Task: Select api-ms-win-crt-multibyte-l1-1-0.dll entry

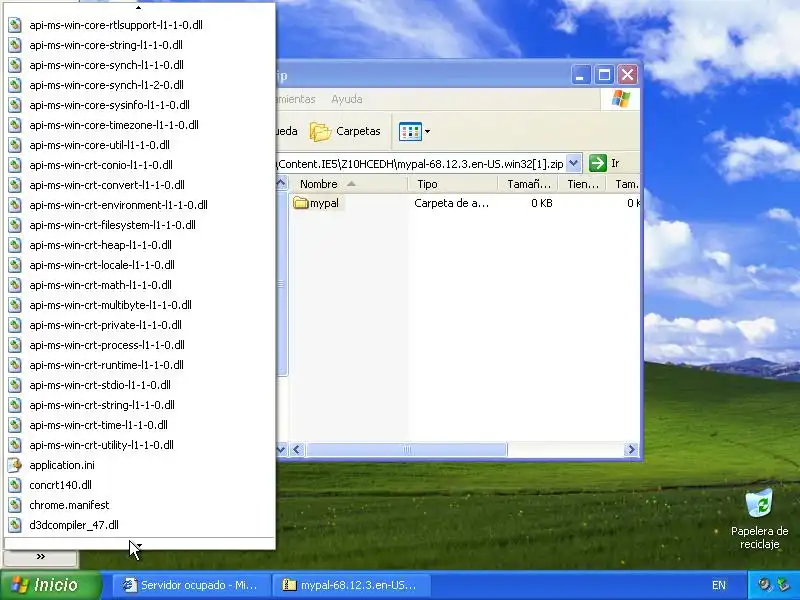Action: [x=110, y=305]
